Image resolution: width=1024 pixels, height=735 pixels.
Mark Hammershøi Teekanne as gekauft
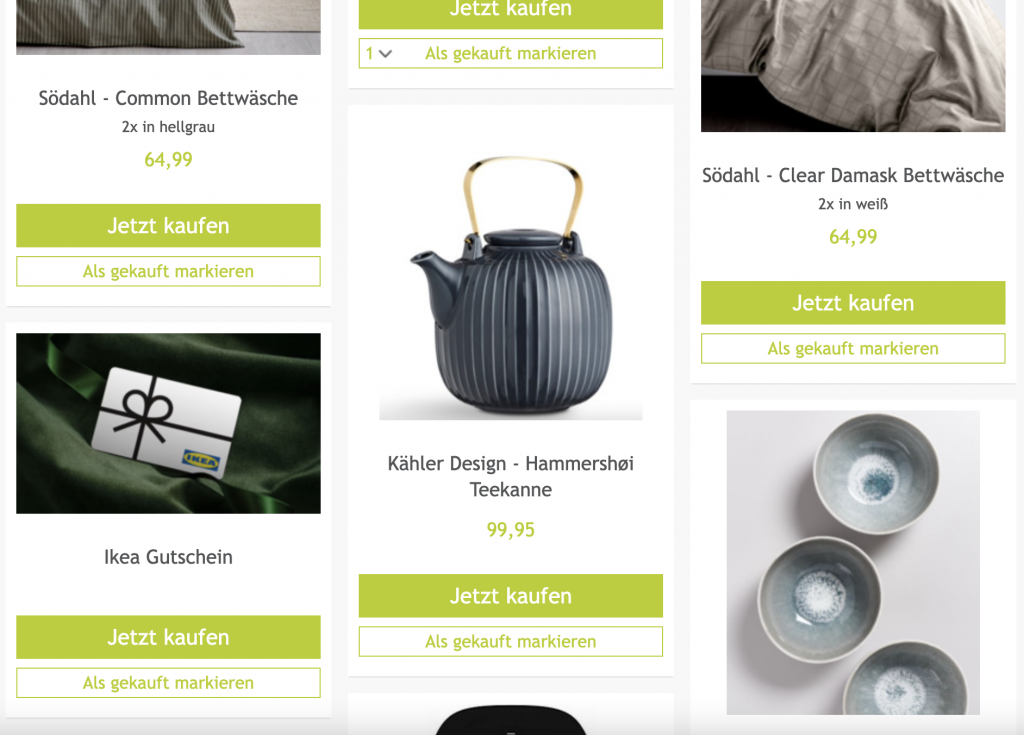511,642
